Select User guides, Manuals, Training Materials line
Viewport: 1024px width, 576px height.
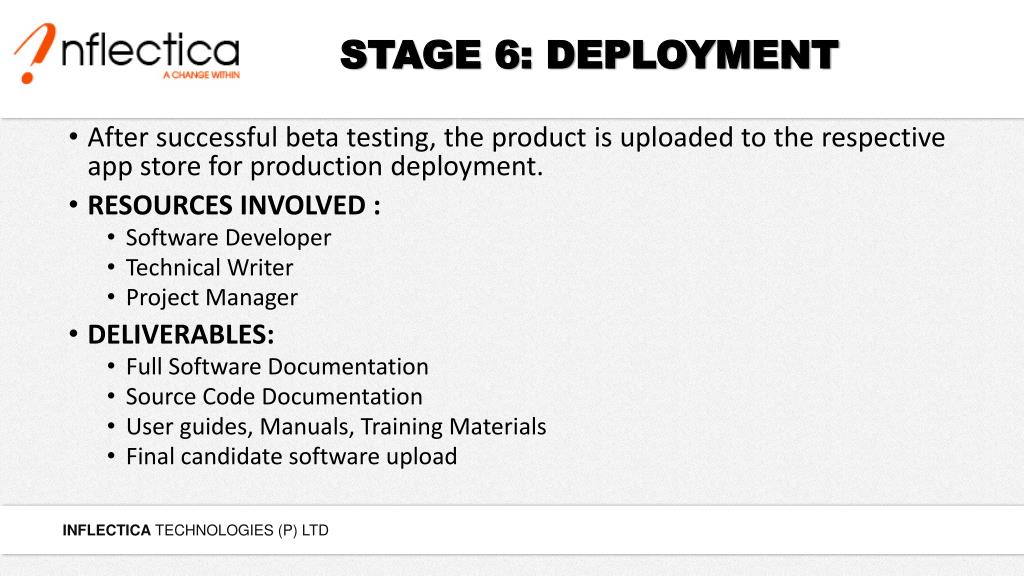coord(336,426)
